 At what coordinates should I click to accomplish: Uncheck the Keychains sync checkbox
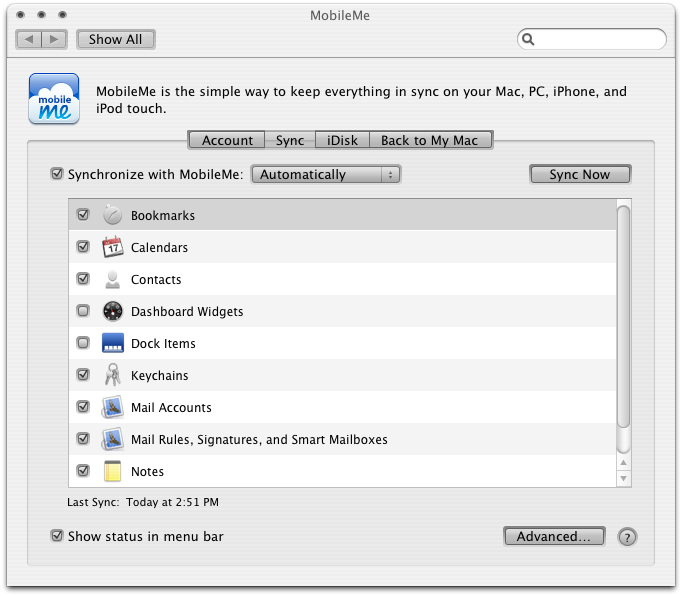click(x=83, y=375)
